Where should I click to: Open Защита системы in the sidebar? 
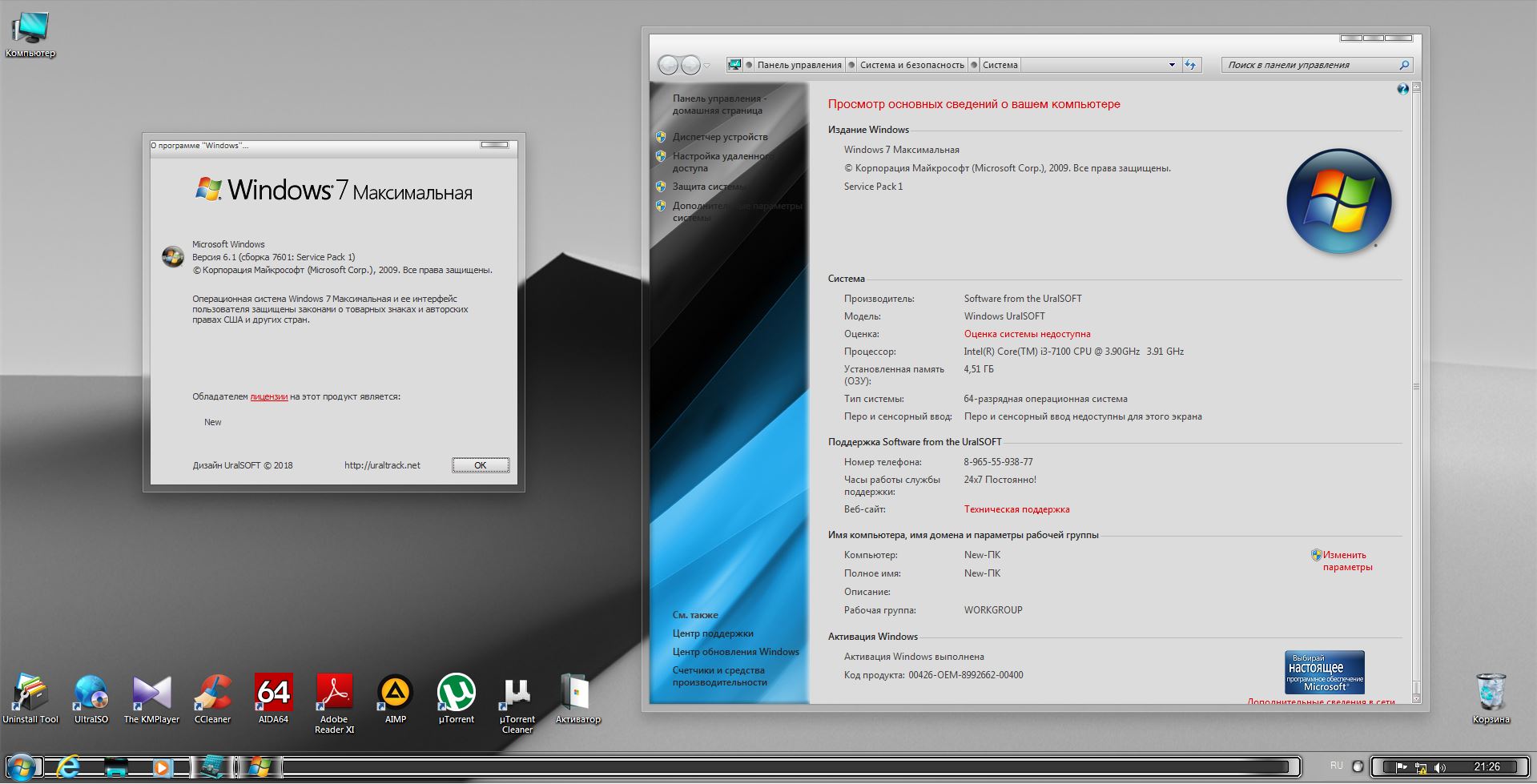[710, 187]
